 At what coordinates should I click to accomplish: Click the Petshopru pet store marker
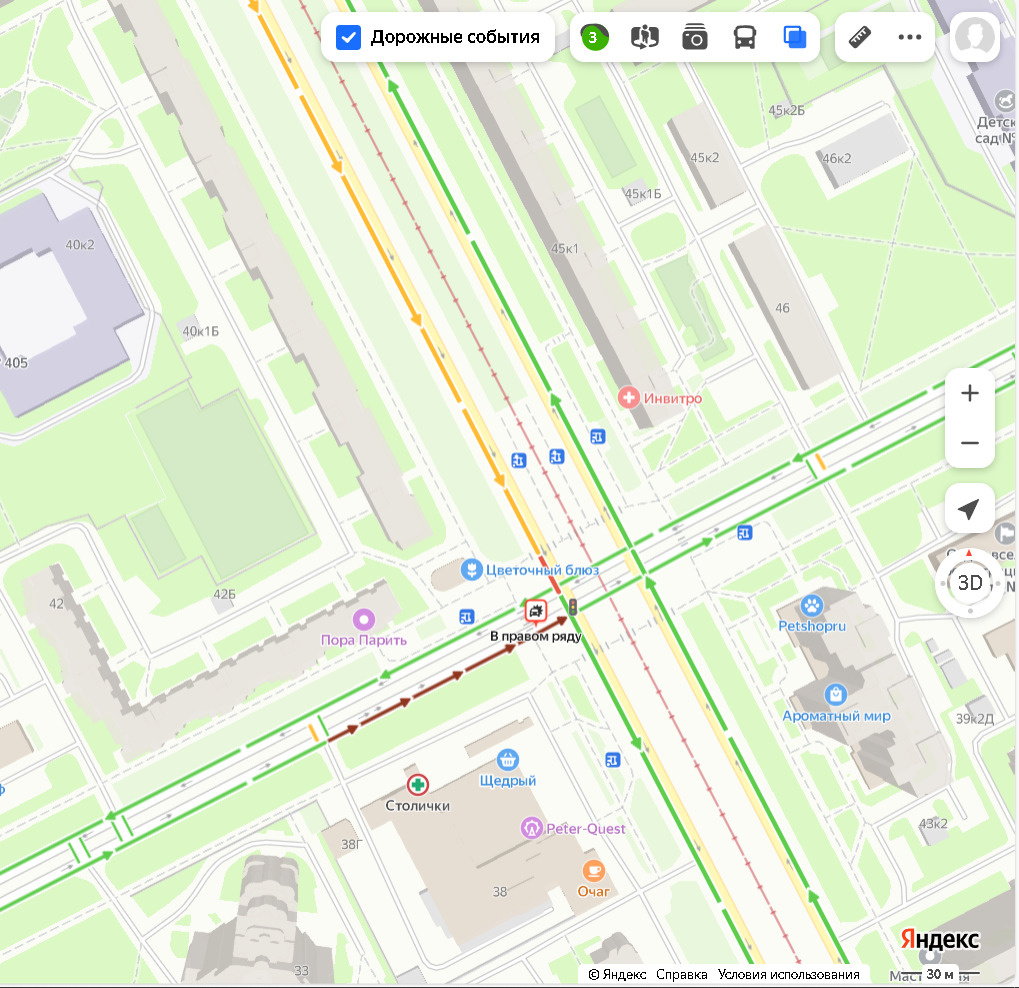(x=811, y=605)
